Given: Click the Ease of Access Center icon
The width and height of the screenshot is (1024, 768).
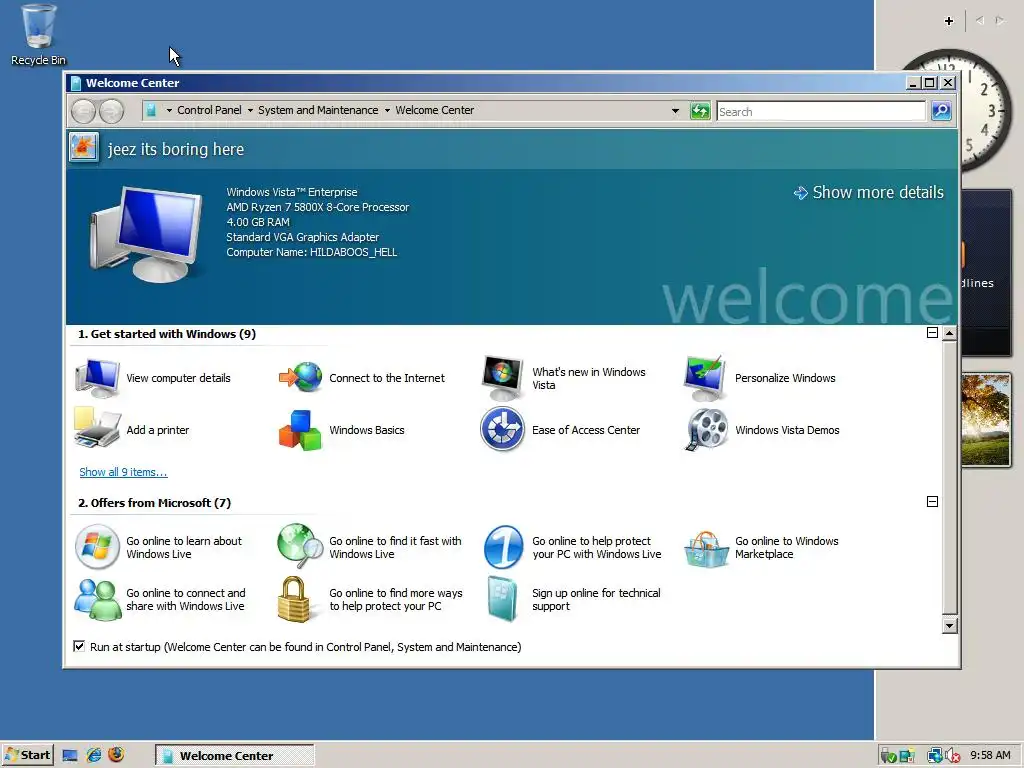Looking at the screenshot, I should (x=502, y=429).
